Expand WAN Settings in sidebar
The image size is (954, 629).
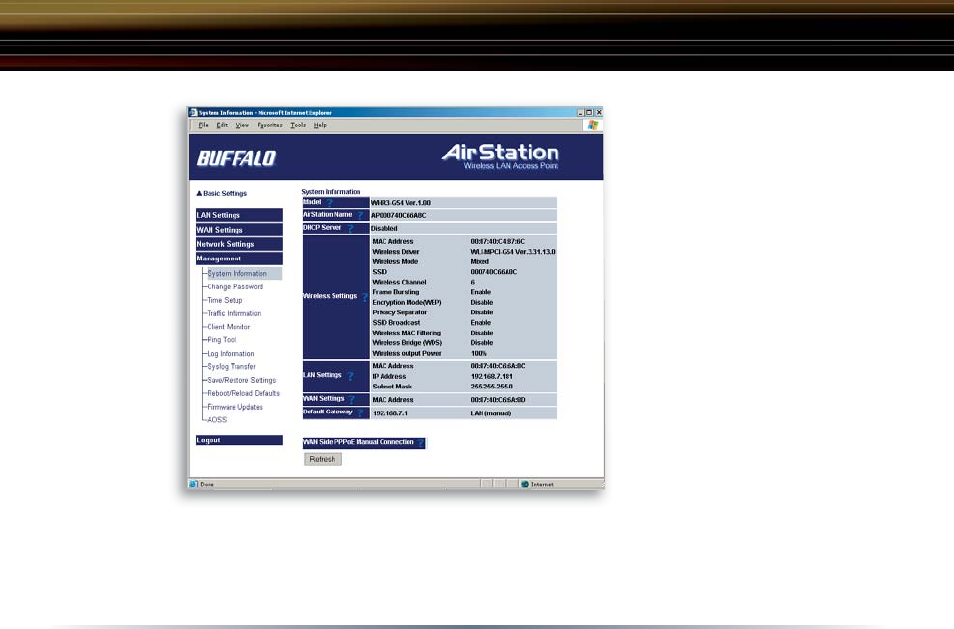[x=239, y=230]
